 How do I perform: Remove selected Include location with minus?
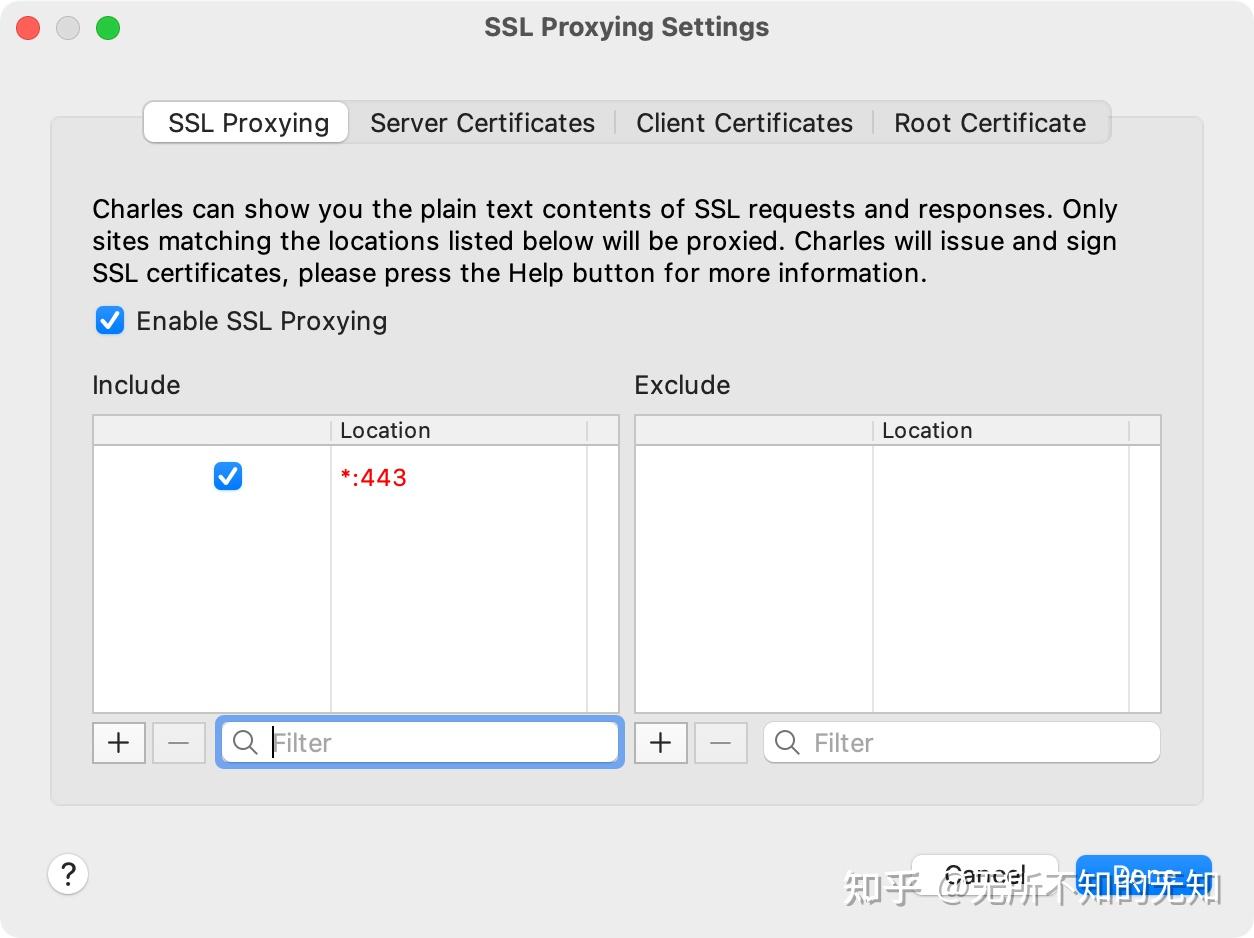[x=179, y=743]
